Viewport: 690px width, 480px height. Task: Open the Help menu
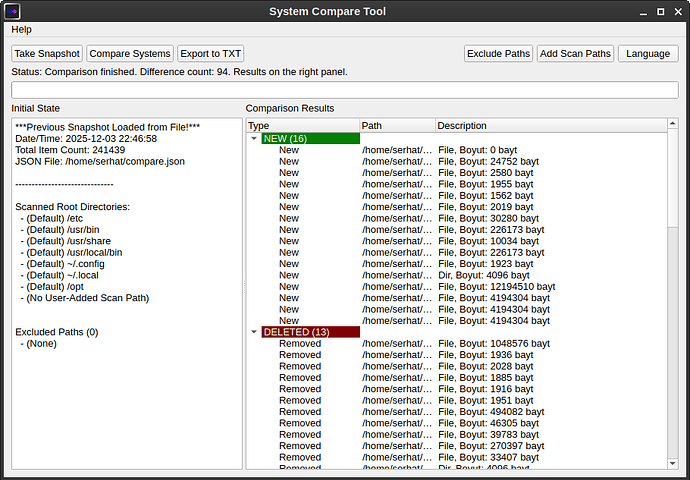(x=21, y=30)
